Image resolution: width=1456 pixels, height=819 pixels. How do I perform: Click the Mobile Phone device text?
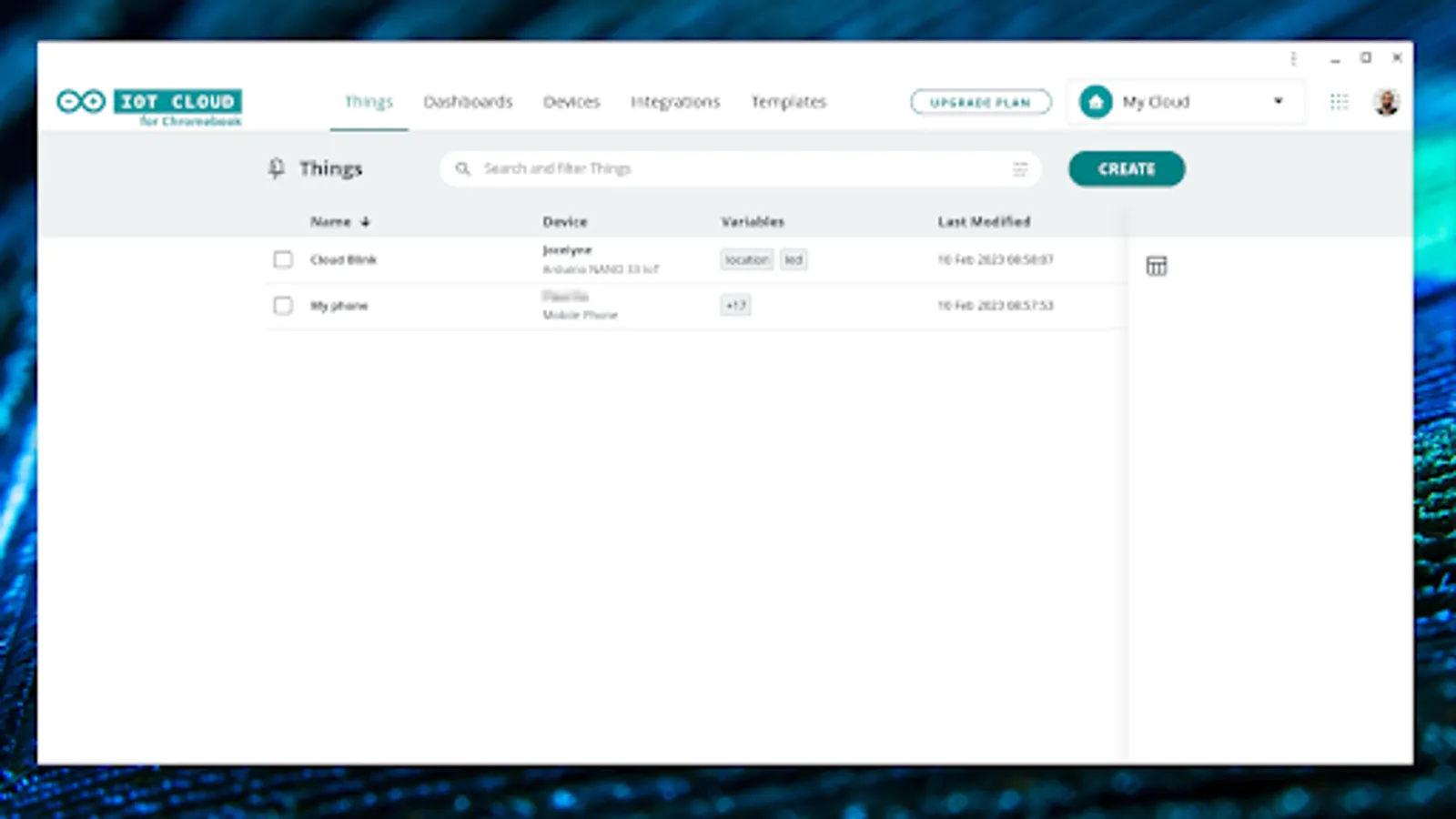[x=580, y=315]
